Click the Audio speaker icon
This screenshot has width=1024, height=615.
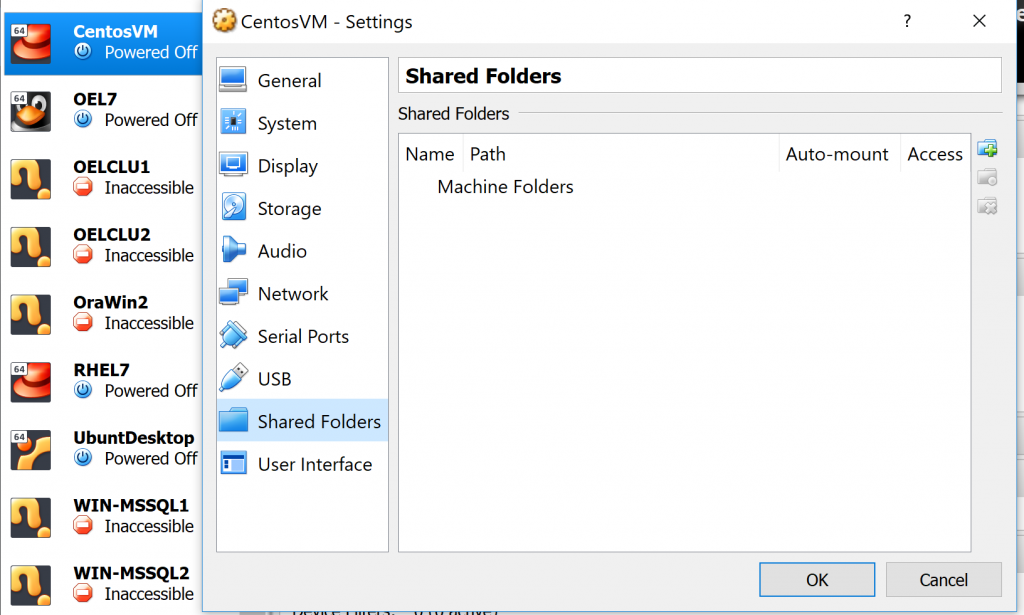click(233, 249)
